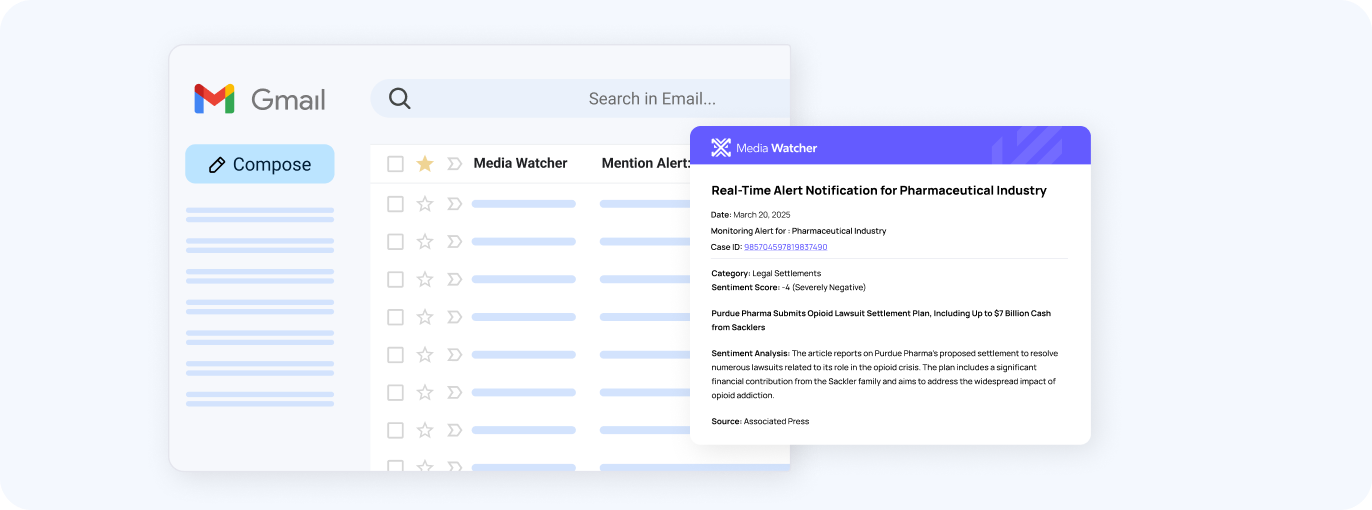Click the search magnifying glass icon
Viewport: 1372px width, 510px height.
pos(399,98)
